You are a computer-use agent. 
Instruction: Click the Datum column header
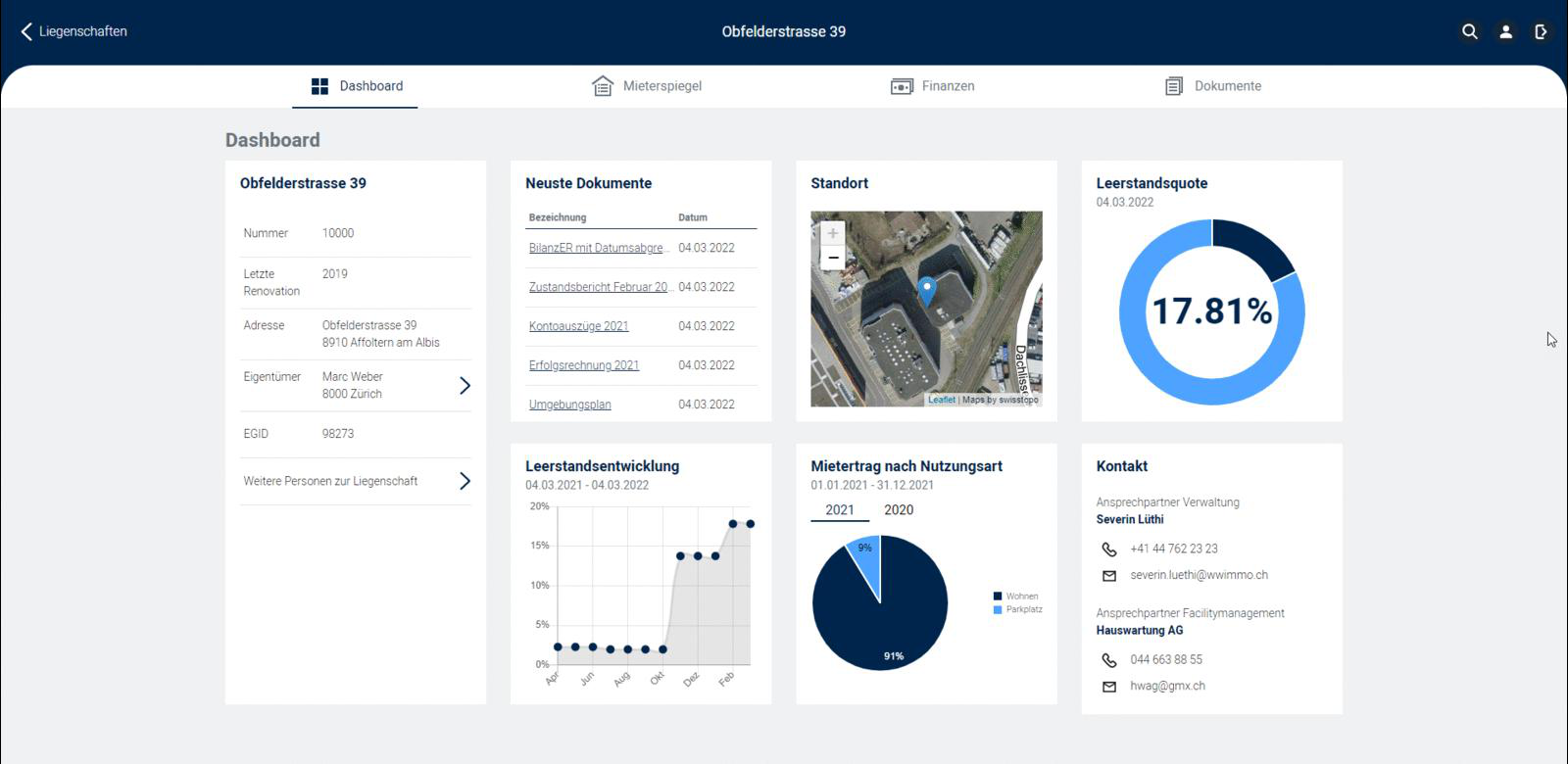click(x=693, y=217)
